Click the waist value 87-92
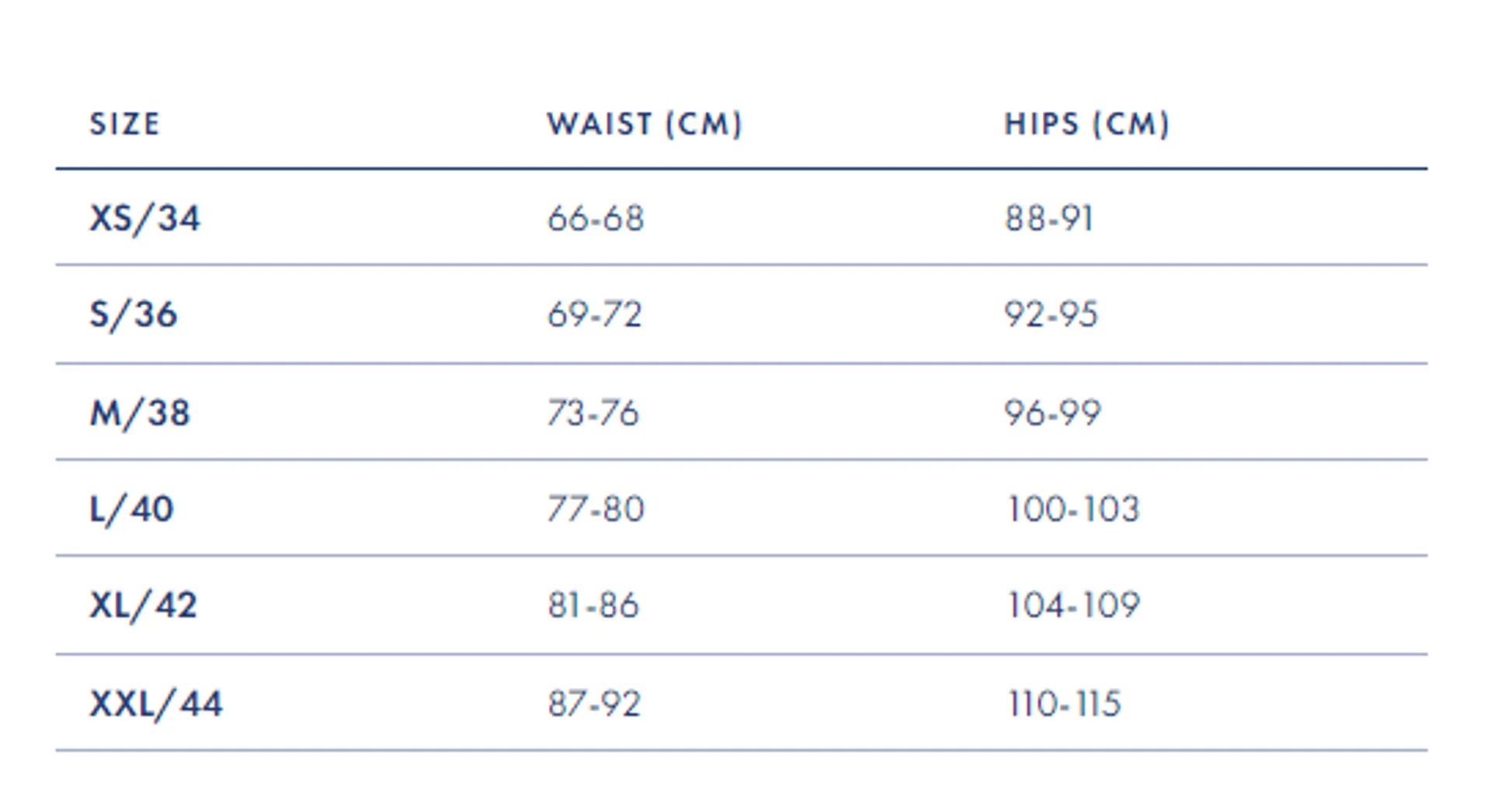Image resolution: width=1491 pixels, height=812 pixels. (594, 704)
